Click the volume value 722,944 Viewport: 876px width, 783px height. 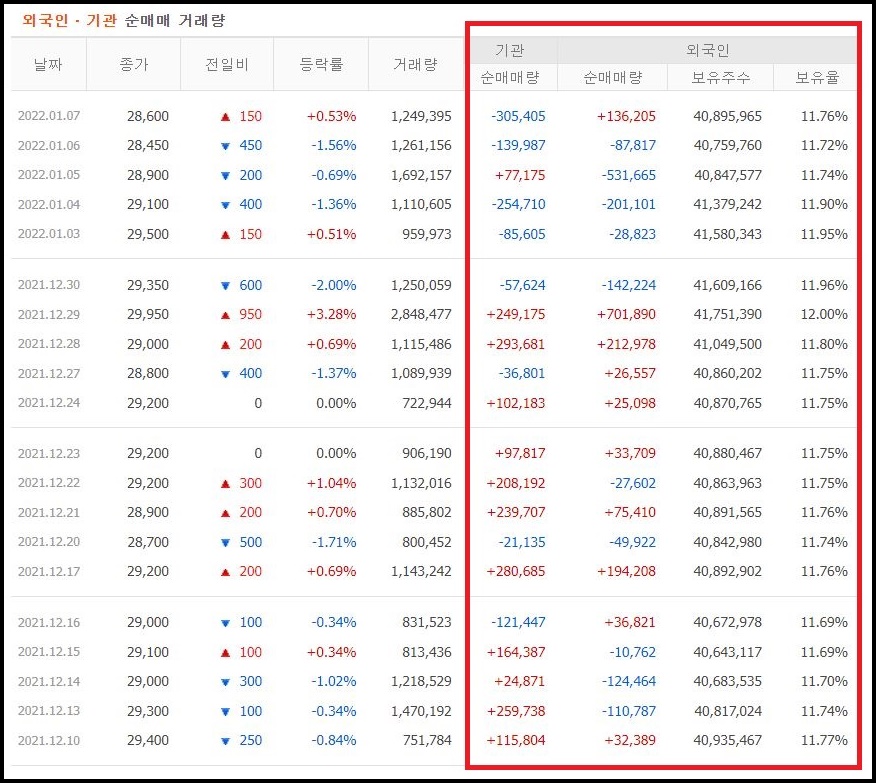pos(427,403)
